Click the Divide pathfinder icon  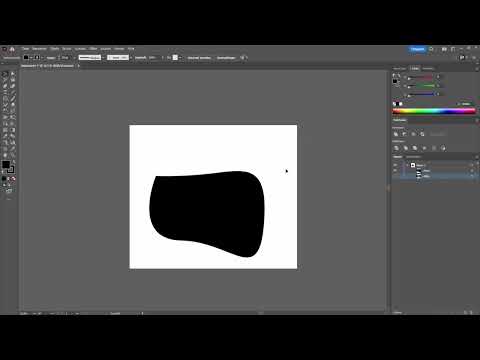point(396,148)
